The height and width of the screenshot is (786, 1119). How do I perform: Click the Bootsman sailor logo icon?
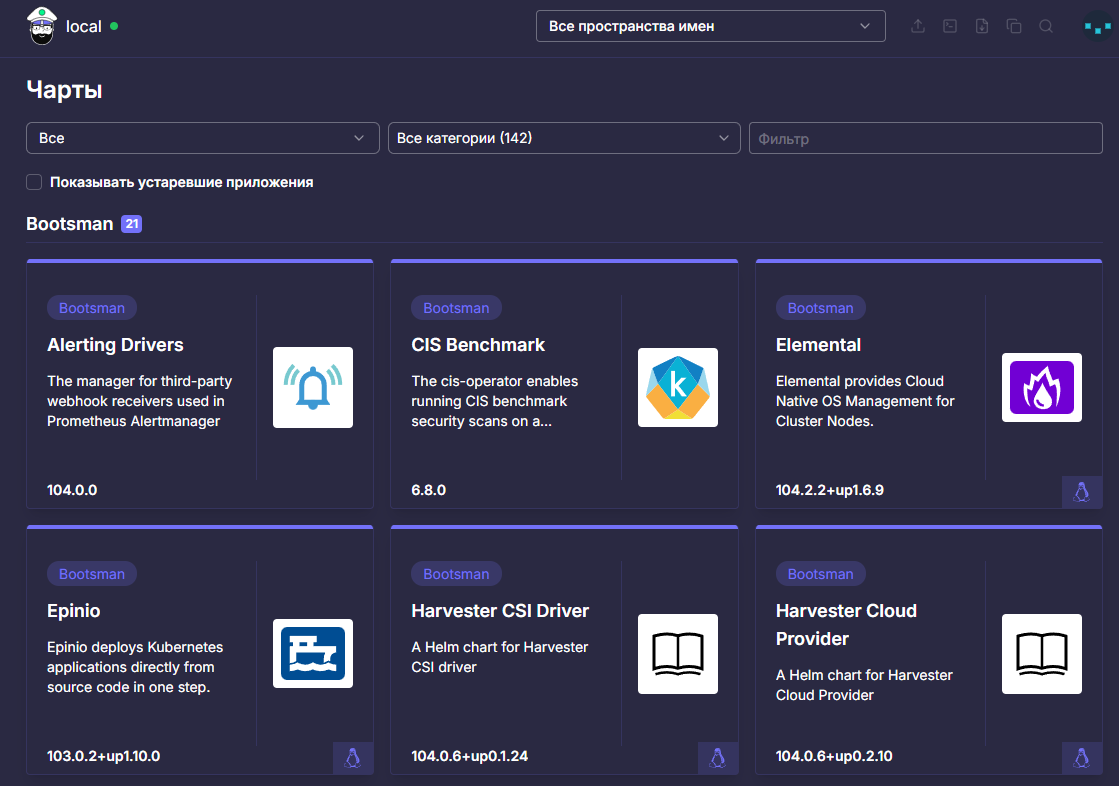click(x=41, y=26)
